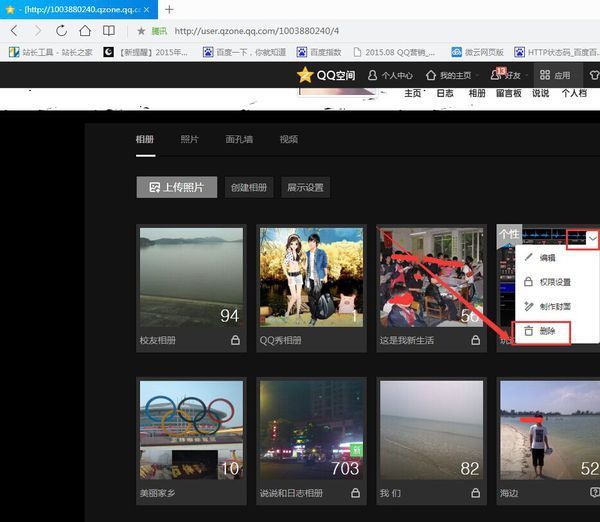The image size is (600, 522).
Task: Click the 上传照片 upload button
Action: coord(176,187)
